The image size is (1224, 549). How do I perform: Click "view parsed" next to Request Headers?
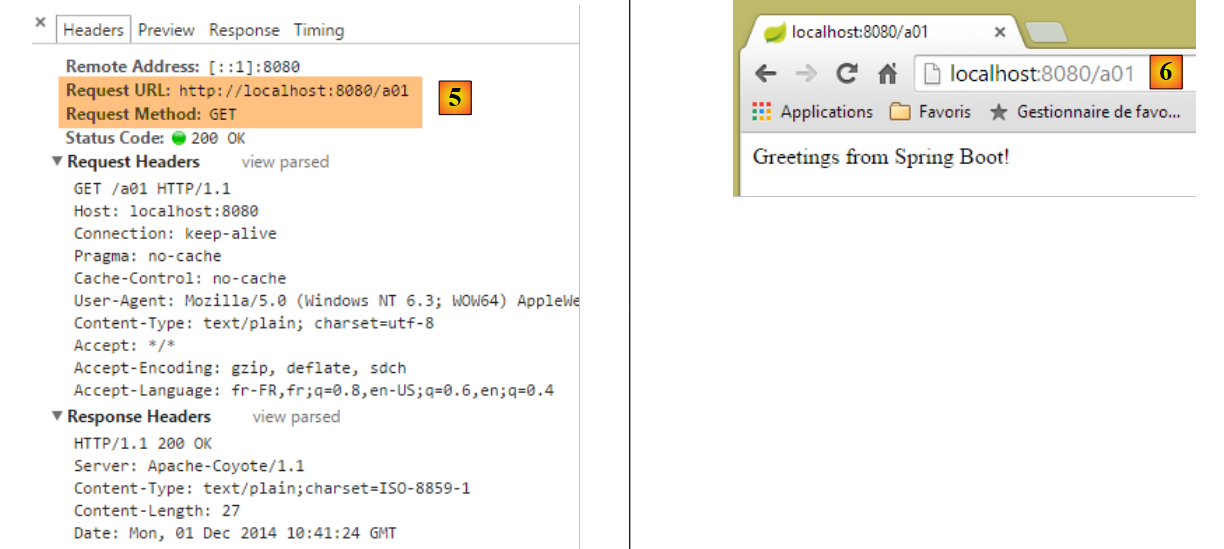click(285, 162)
